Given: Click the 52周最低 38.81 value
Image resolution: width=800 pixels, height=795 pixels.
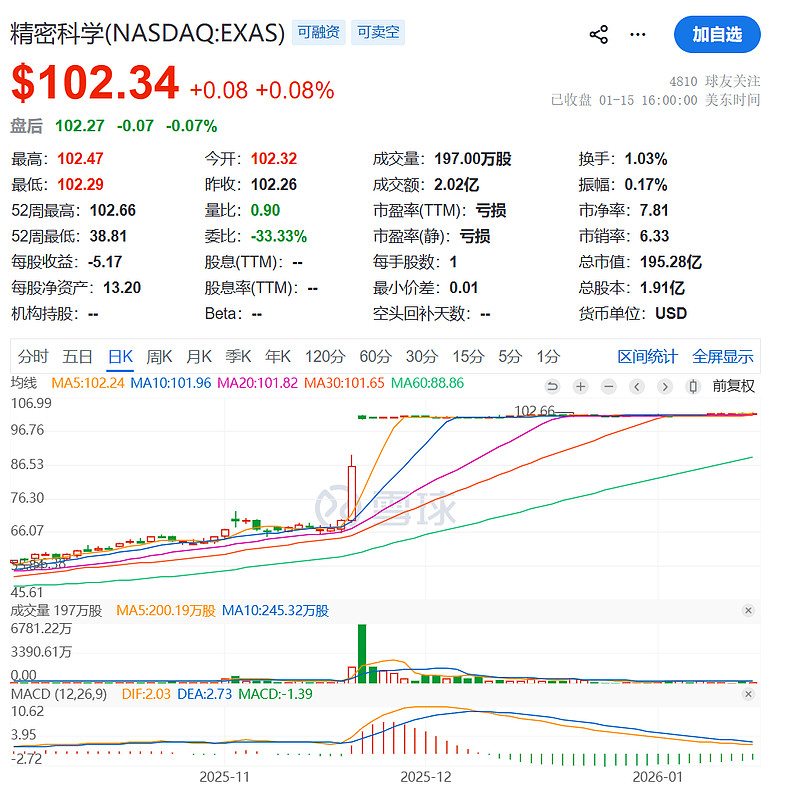Looking at the screenshot, I should pos(69,236).
